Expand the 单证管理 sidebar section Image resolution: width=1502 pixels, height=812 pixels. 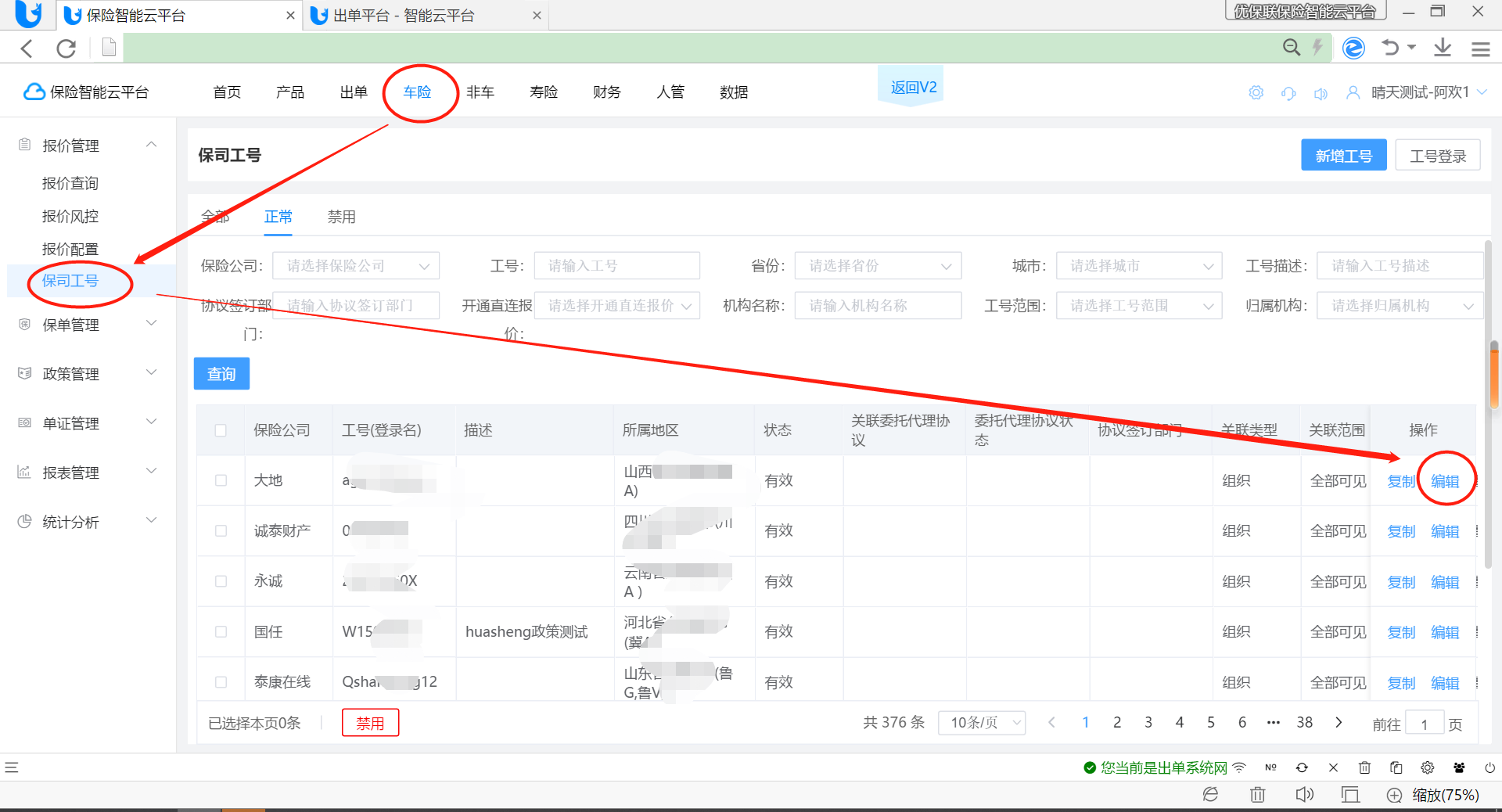coord(88,423)
